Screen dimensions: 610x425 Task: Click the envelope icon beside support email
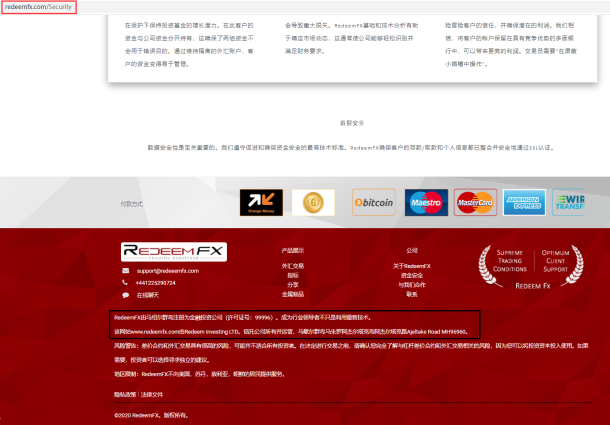125,270
